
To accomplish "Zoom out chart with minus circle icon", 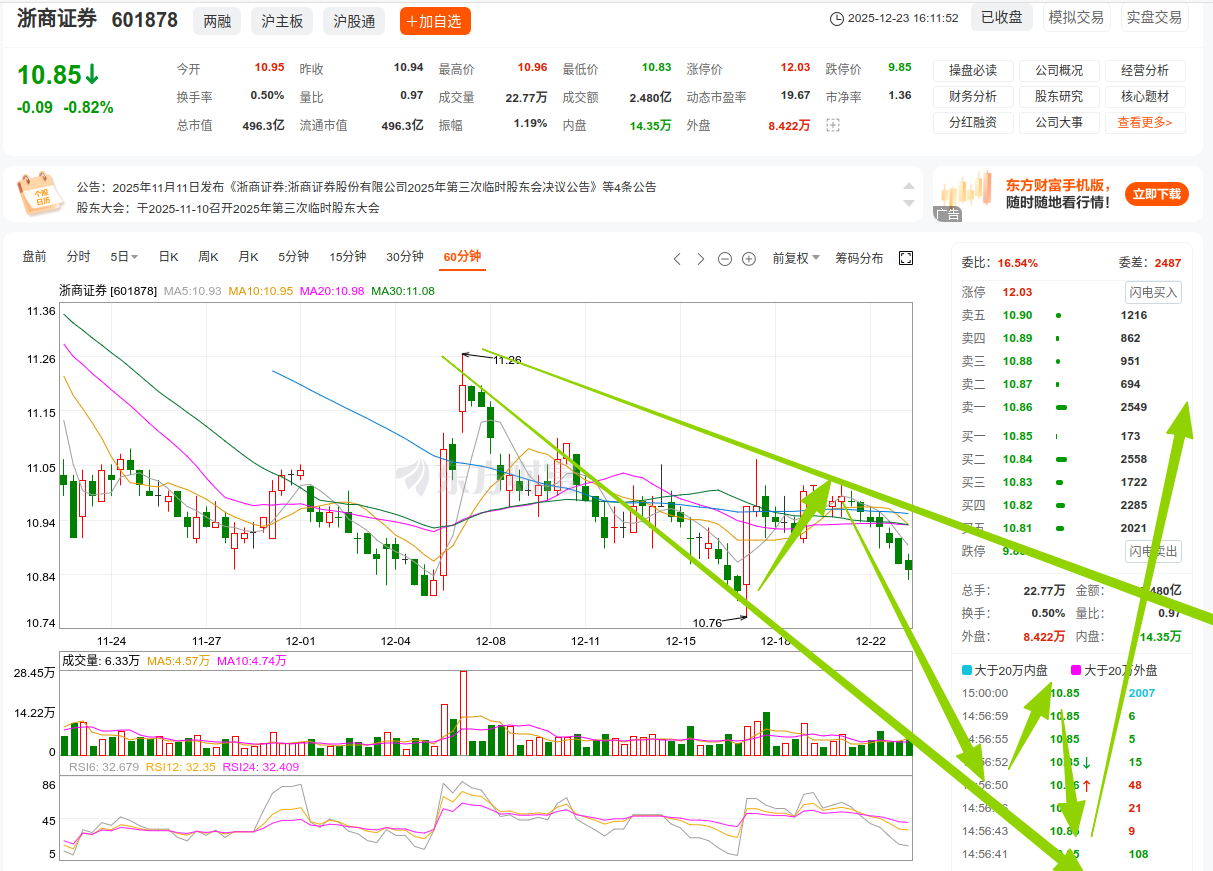I will pyautogui.click(x=725, y=258).
